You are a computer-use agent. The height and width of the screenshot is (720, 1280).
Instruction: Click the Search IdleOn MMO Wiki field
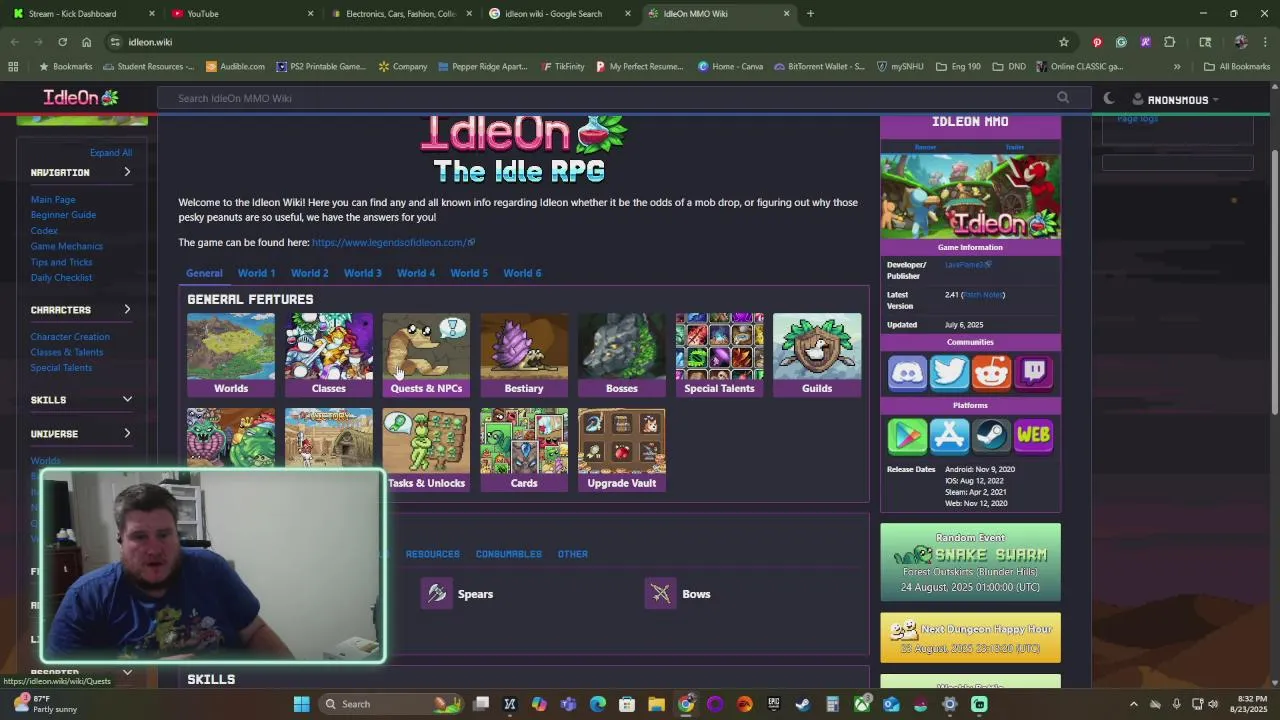610,98
